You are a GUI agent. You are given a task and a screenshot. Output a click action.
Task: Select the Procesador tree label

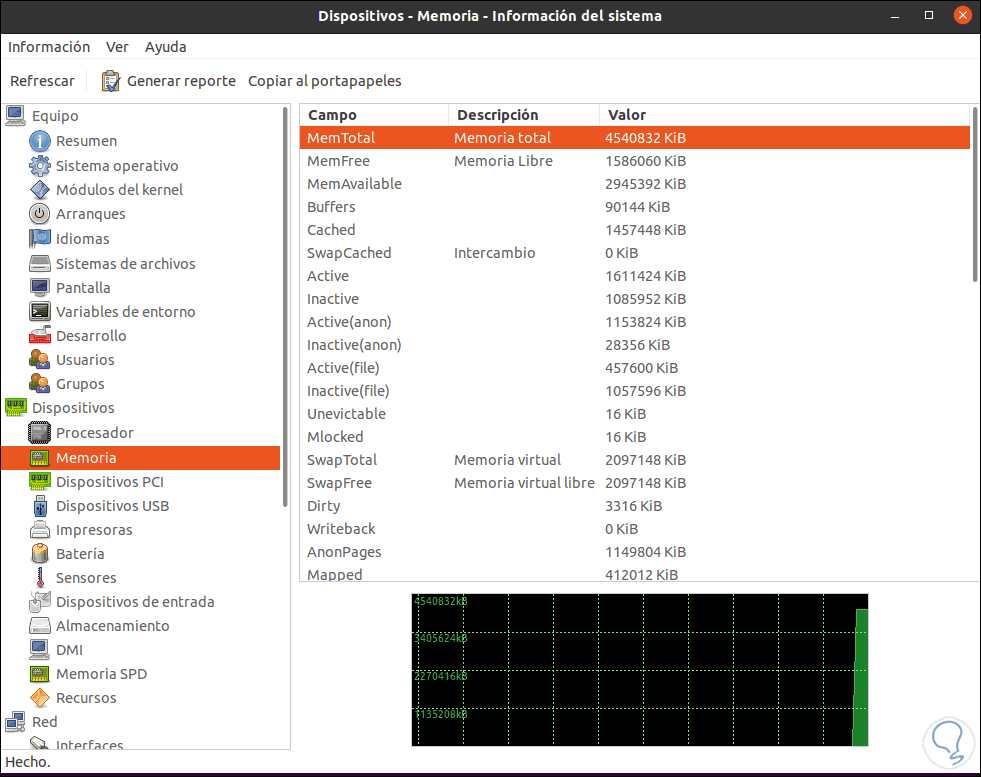tap(94, 432)
